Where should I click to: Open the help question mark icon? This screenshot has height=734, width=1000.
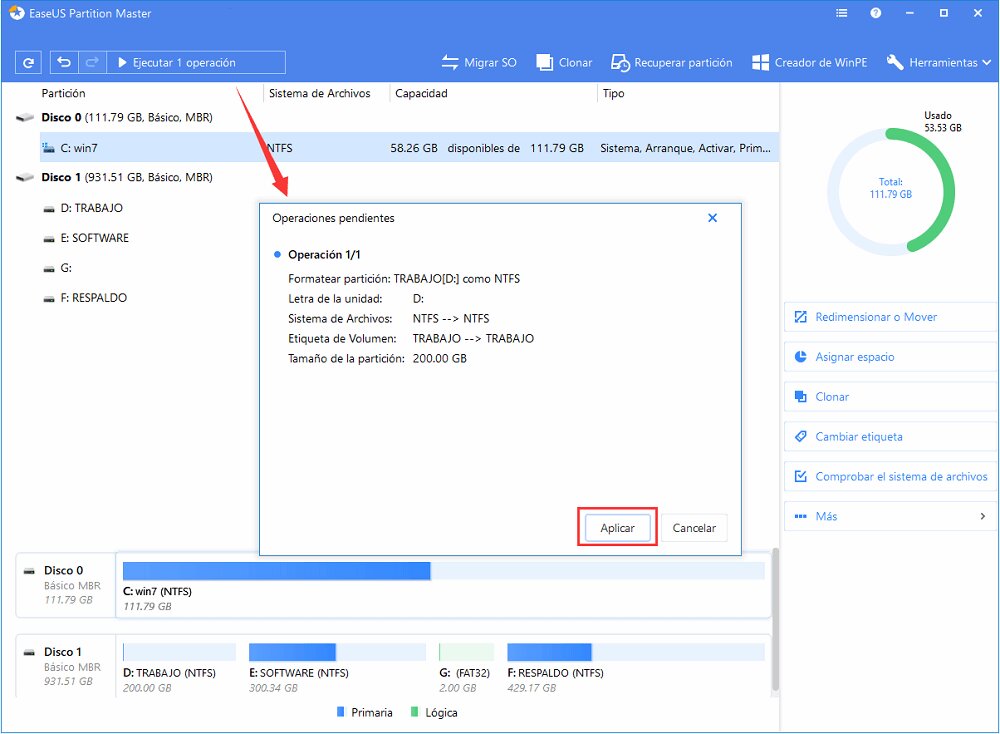pyautogui.click(x=876, y=13)
